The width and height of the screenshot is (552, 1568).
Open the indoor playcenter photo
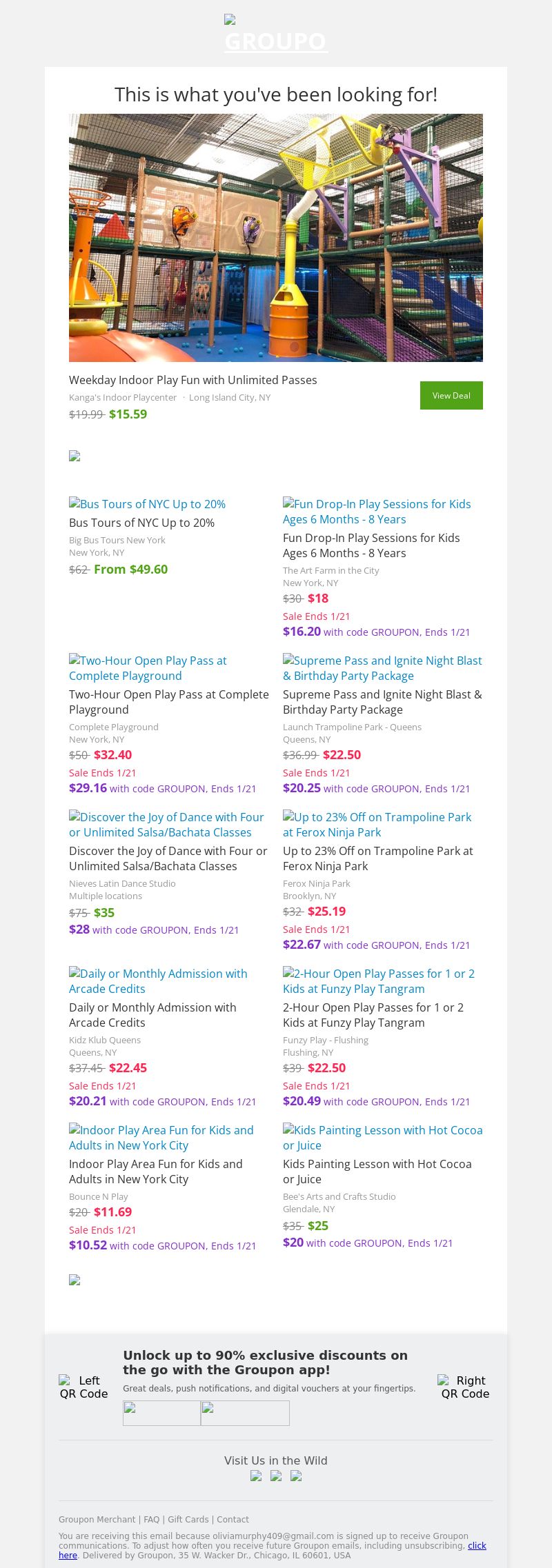coord(276,237)
